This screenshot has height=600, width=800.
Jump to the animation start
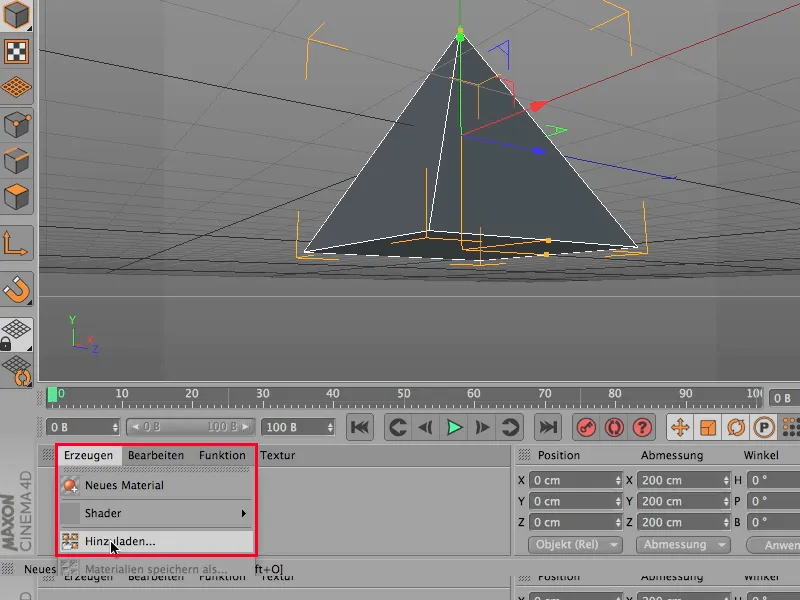(x=360, y=427)
